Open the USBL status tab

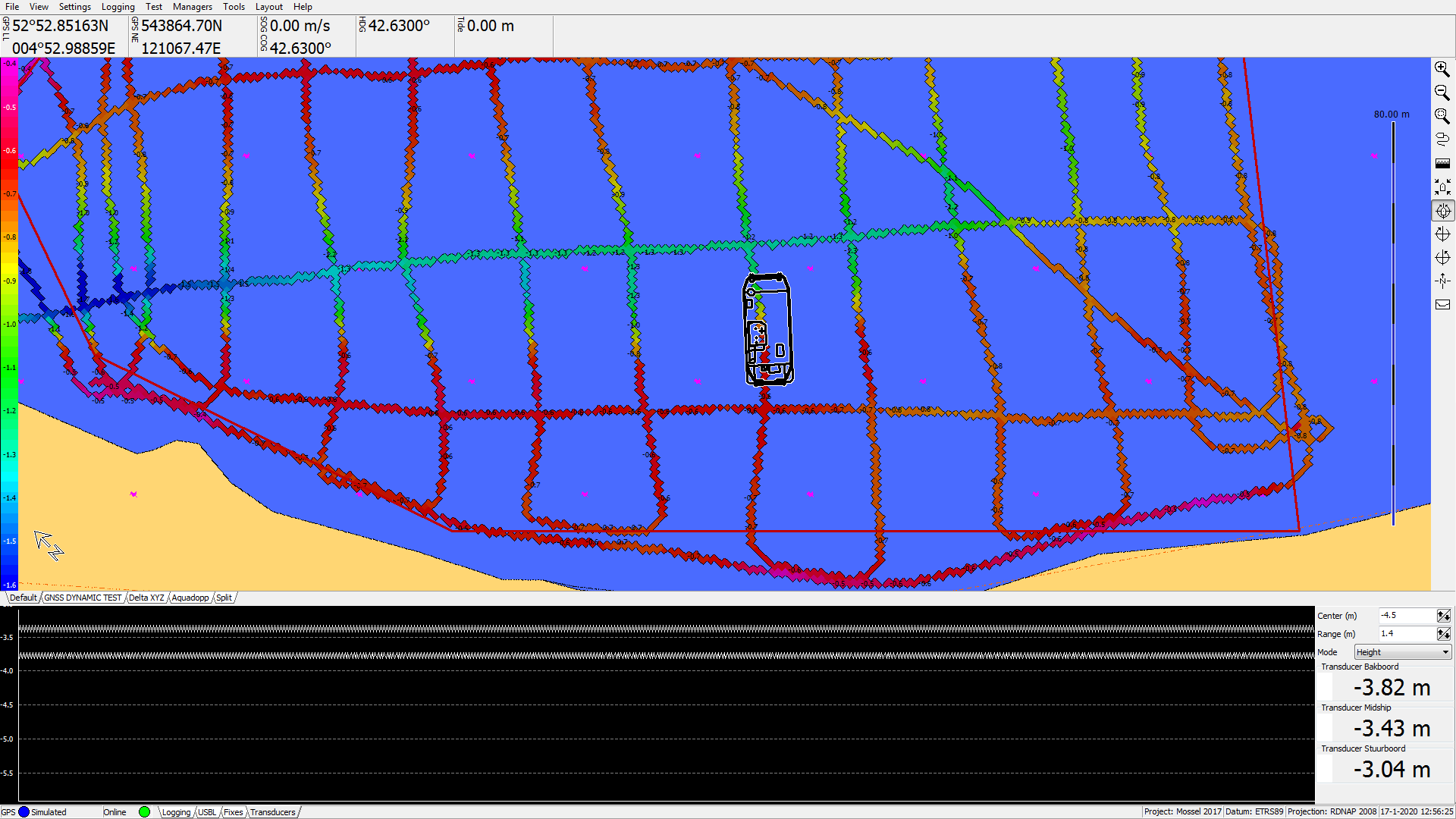207,812
